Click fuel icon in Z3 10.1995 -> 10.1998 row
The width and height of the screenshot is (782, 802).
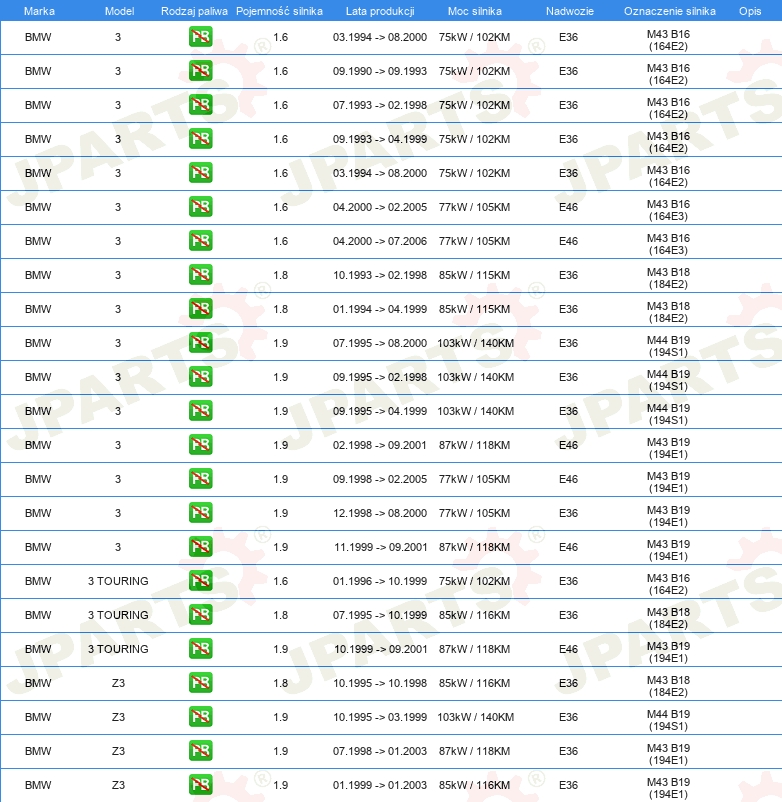200,683
